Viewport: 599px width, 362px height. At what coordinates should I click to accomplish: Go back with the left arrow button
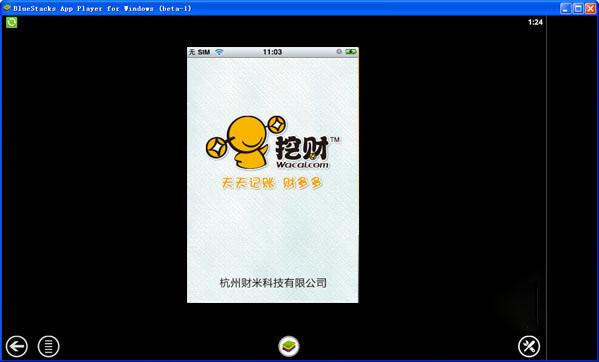[17, 346]
